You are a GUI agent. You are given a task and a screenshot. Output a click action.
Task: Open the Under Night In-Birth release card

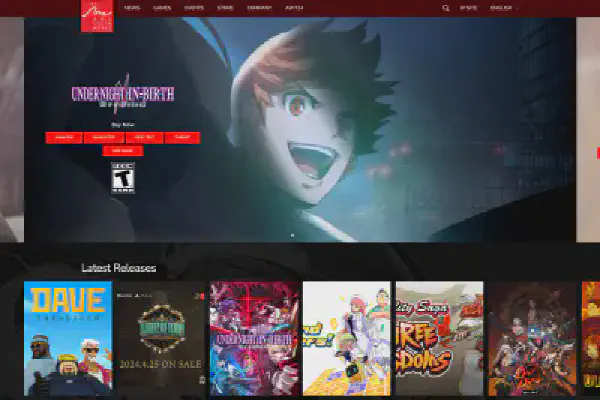pos(254,338)
